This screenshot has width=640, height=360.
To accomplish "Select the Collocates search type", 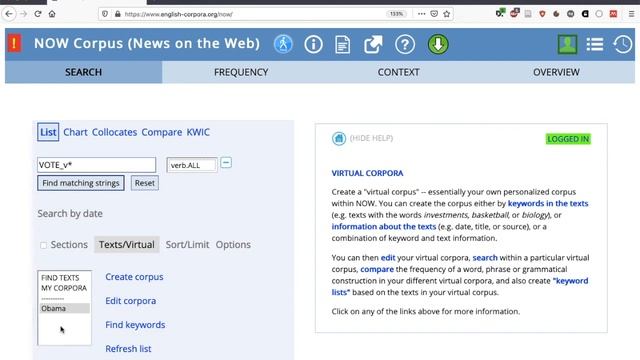I will point(114,132).
